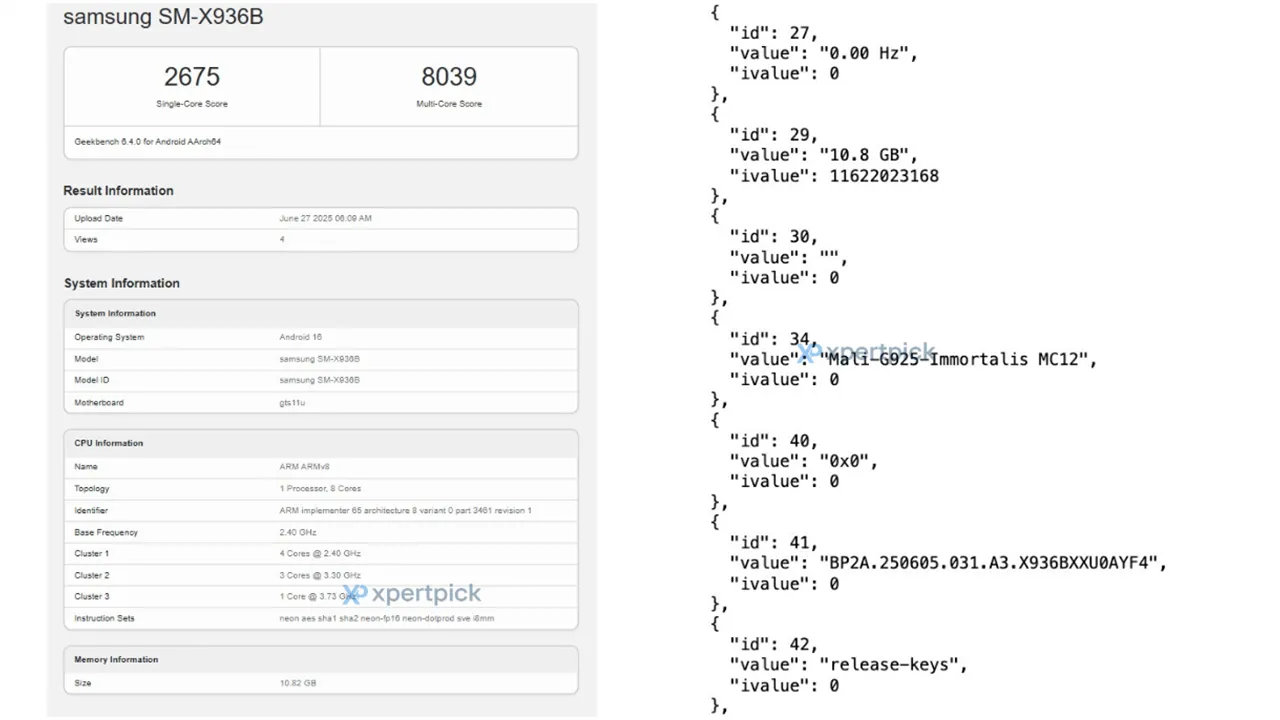Click the 'Base Frequency' label
The image size is (1280, 720).
106,533
